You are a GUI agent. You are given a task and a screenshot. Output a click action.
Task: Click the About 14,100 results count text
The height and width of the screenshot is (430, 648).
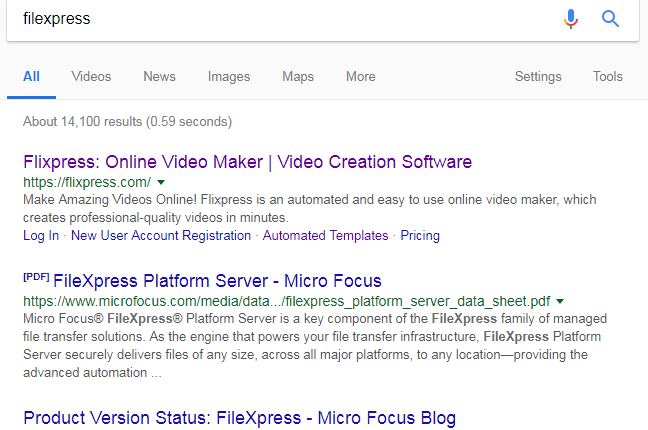click(127, 122)
